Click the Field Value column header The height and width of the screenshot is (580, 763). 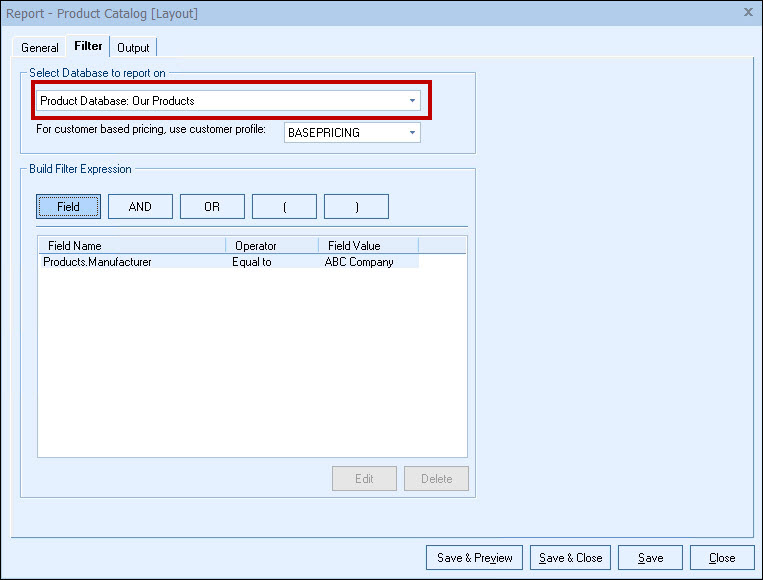[x=367, y=245]
